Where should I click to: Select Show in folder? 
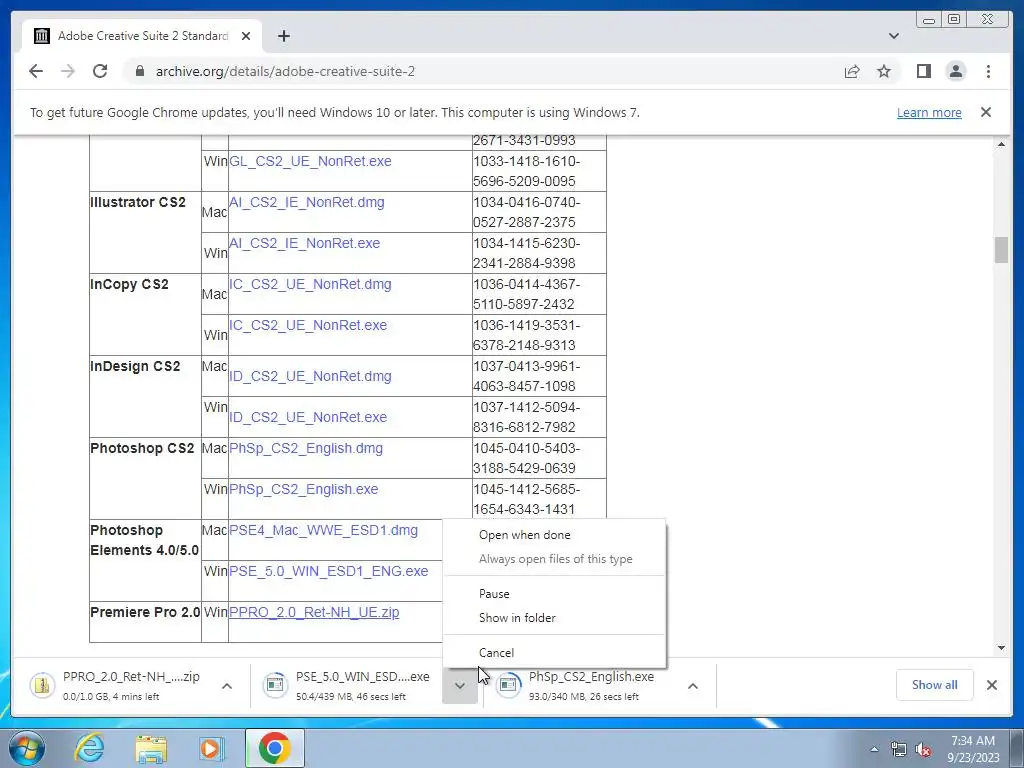[554, 618]
